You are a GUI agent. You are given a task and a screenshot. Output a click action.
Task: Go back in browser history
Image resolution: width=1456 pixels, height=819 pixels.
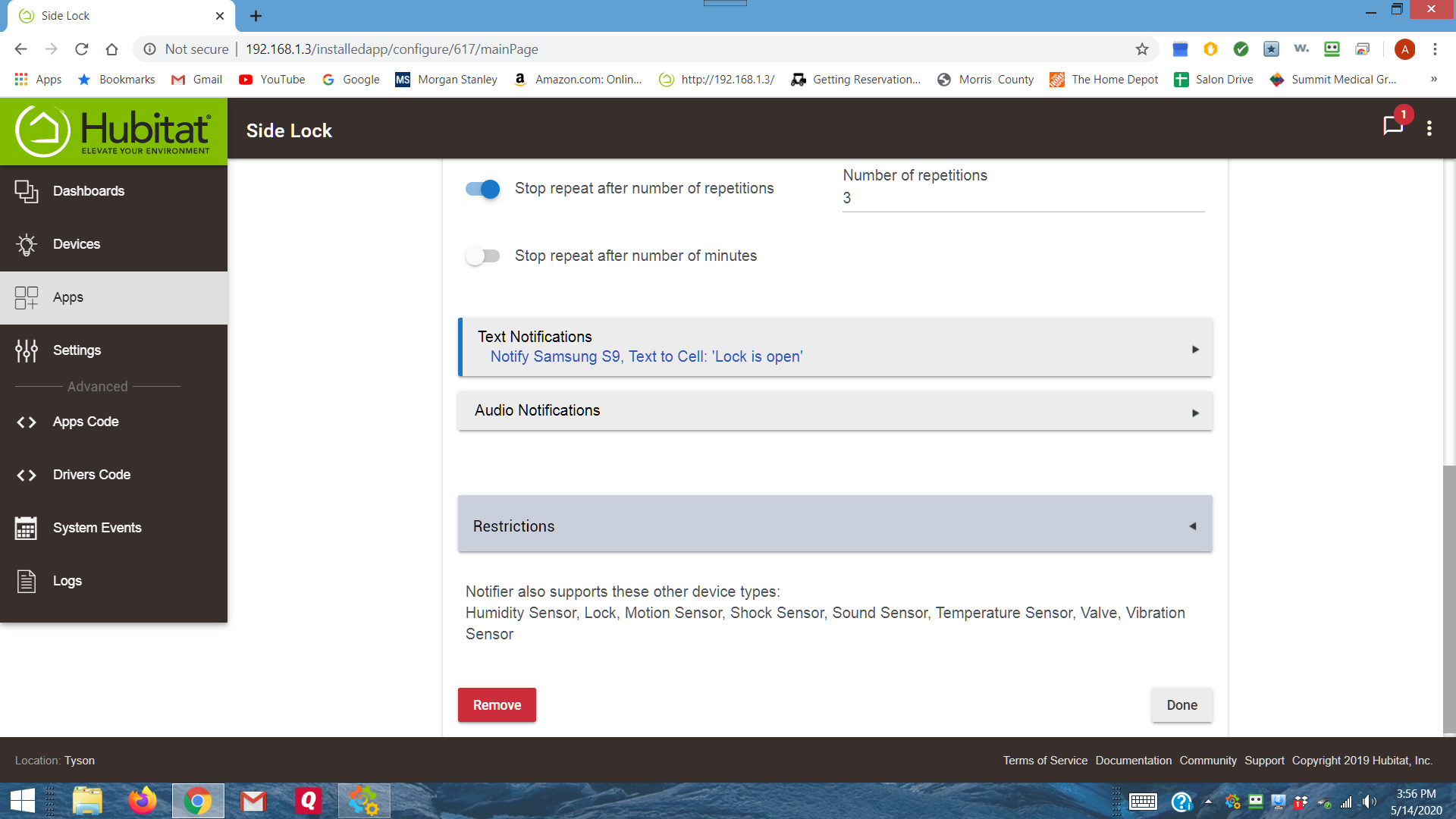click(20, 49)
